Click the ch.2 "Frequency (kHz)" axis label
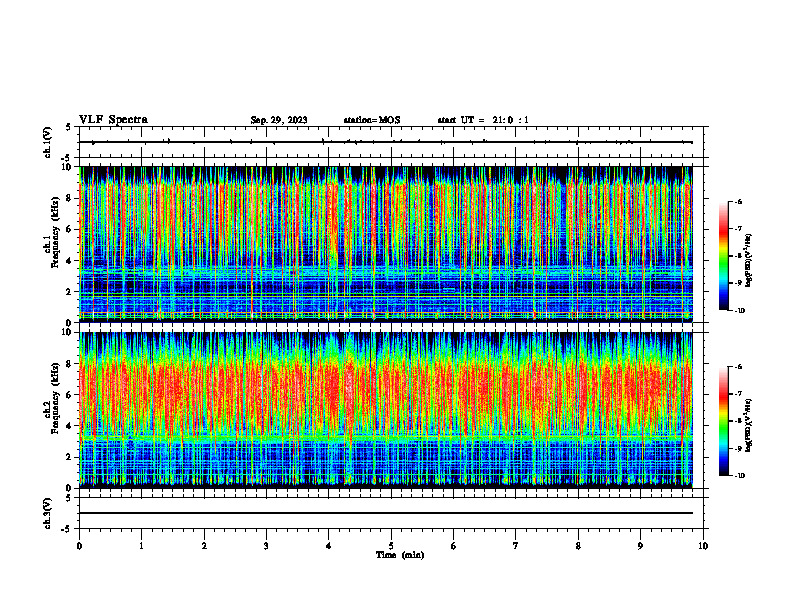Viewport: 792px width, 612px height. coord(54,398)
